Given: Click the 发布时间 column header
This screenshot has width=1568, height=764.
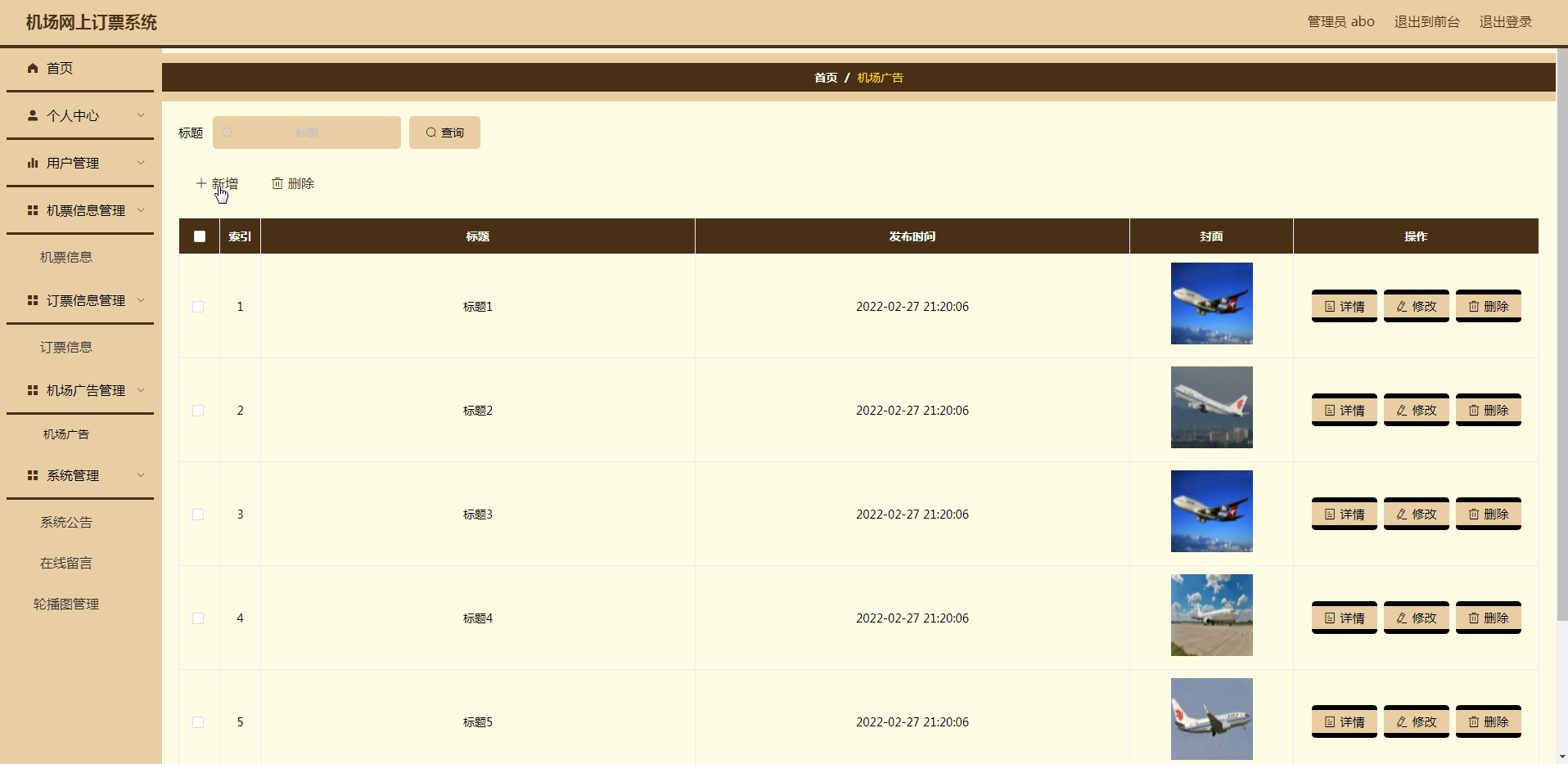Looking at the screenshot, I should (912, 236).
